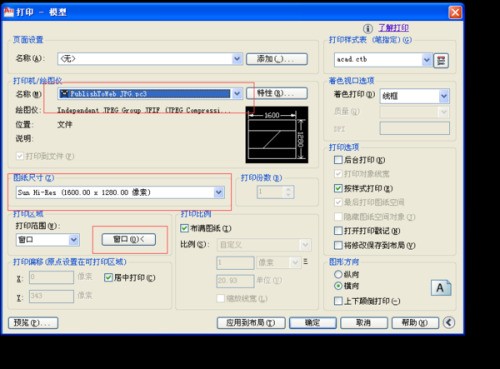Click the lock proportion icon beside 像素 unit
The height and width of the screenshot is (369, 500).
tap(305, 262)
